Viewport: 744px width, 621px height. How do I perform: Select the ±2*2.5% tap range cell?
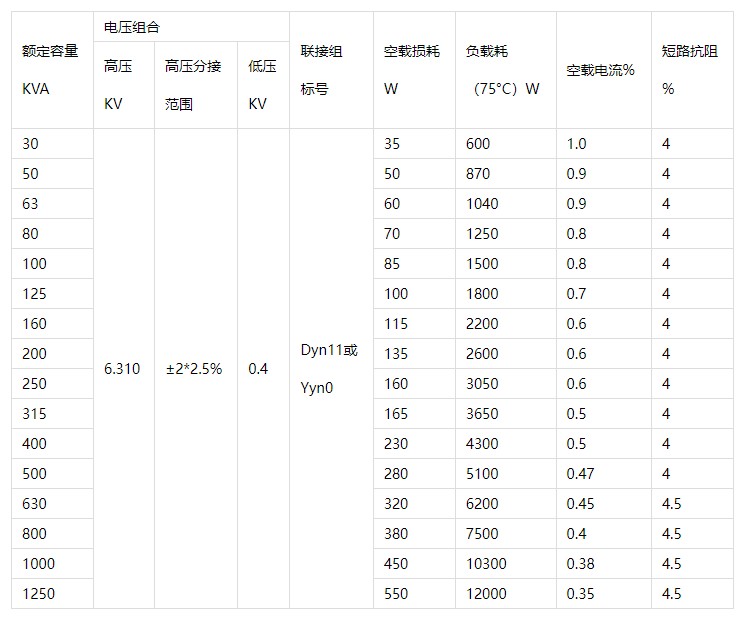194,369
